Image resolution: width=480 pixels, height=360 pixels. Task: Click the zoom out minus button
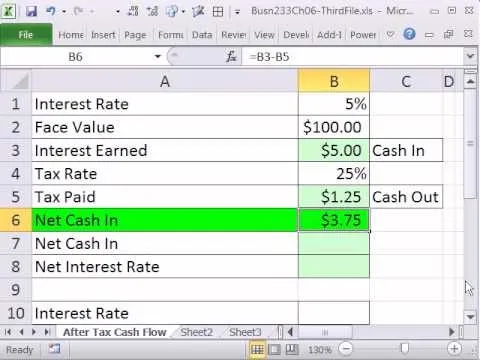tap(346, 349)
